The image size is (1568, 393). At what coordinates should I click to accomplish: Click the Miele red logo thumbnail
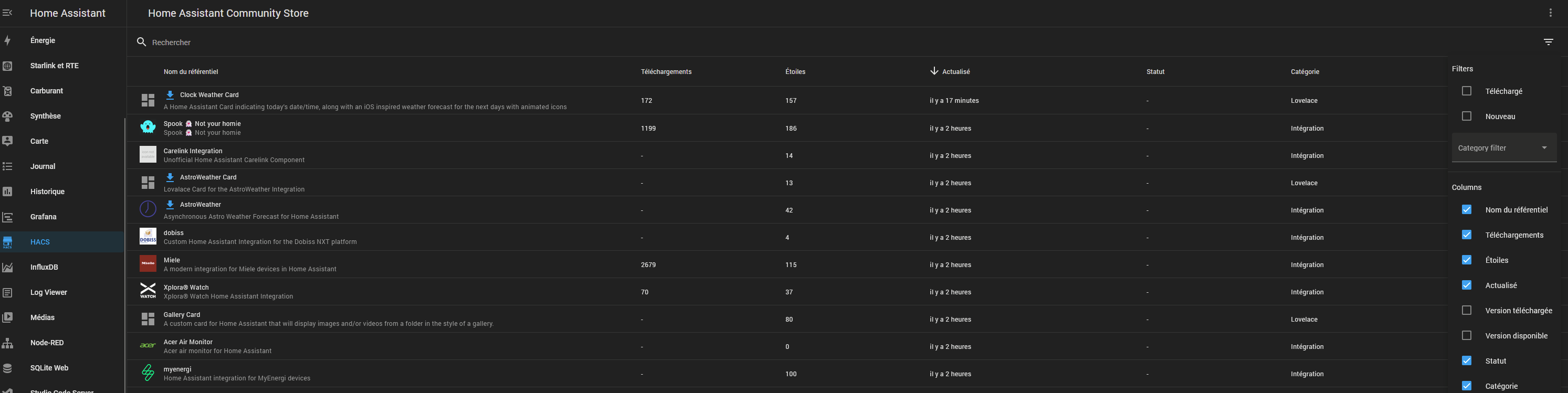coord(148,263)
